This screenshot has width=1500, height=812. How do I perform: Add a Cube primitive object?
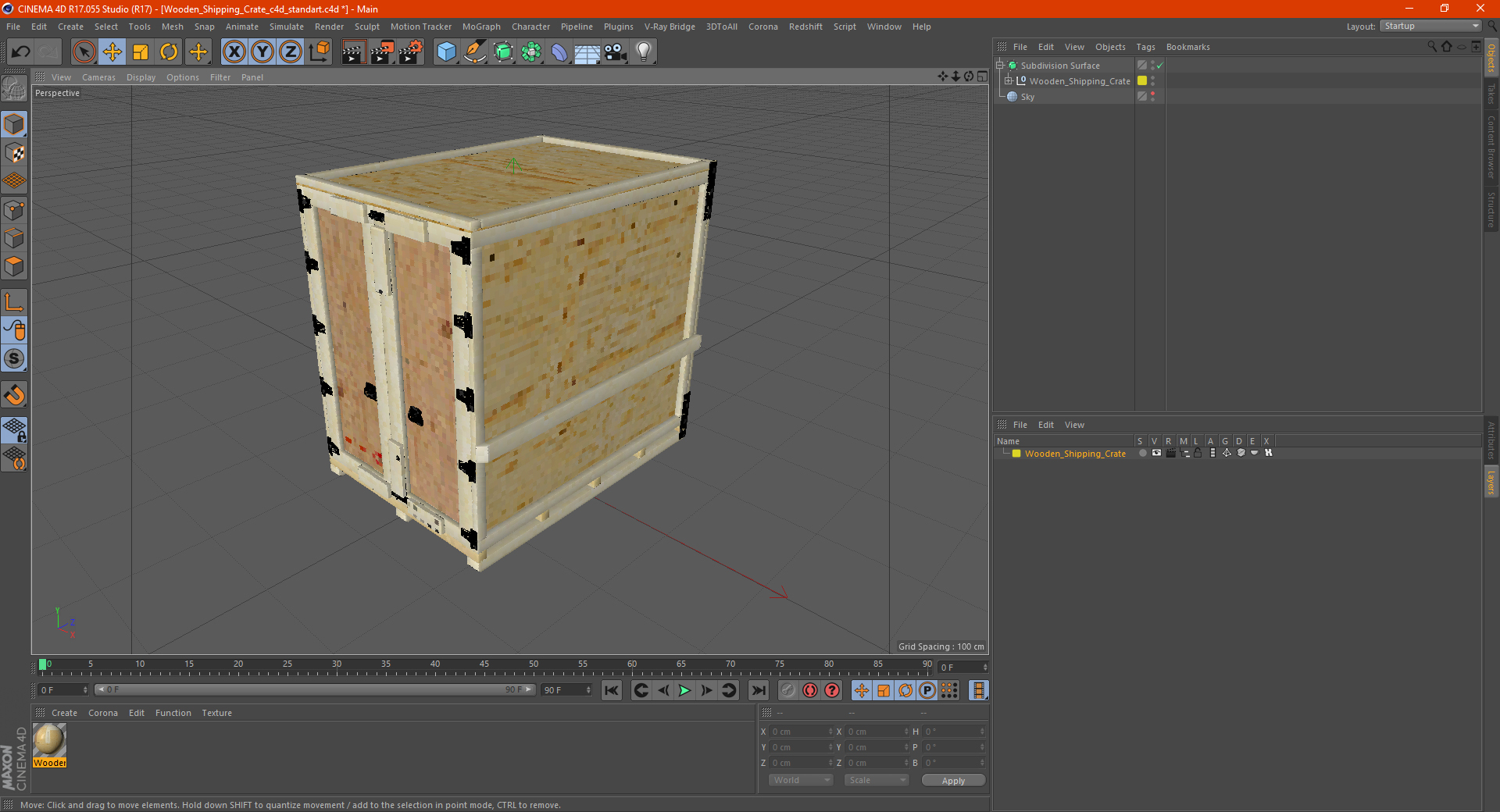click(446, 52)
